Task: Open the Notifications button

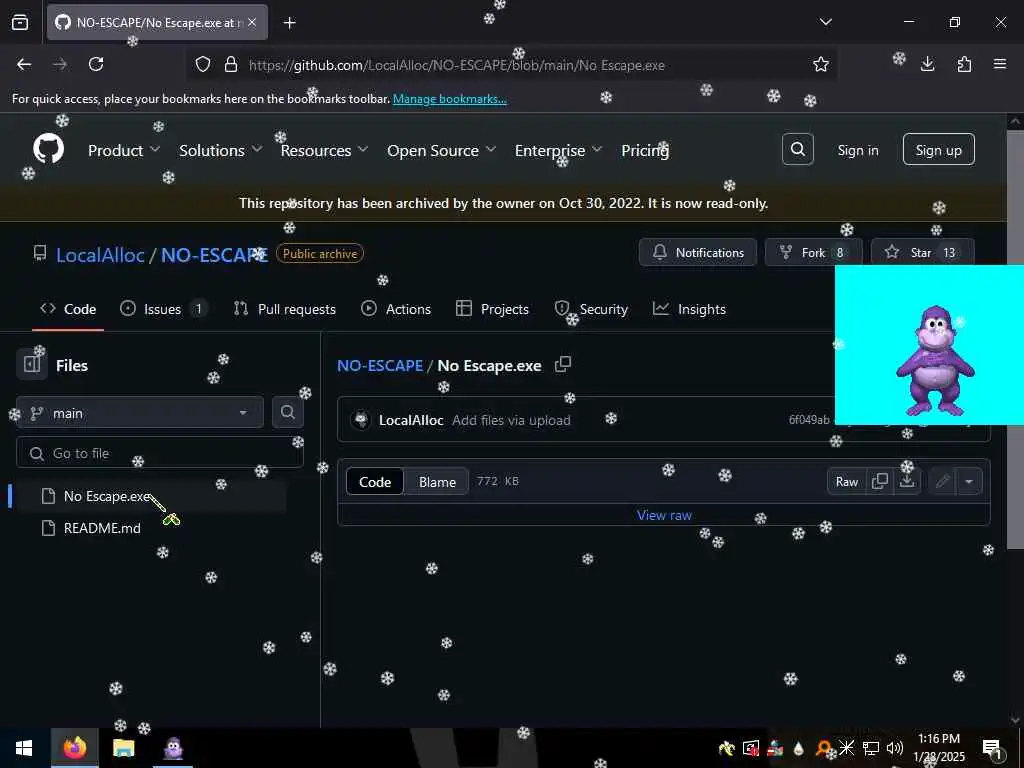Action: click(697, 252)
